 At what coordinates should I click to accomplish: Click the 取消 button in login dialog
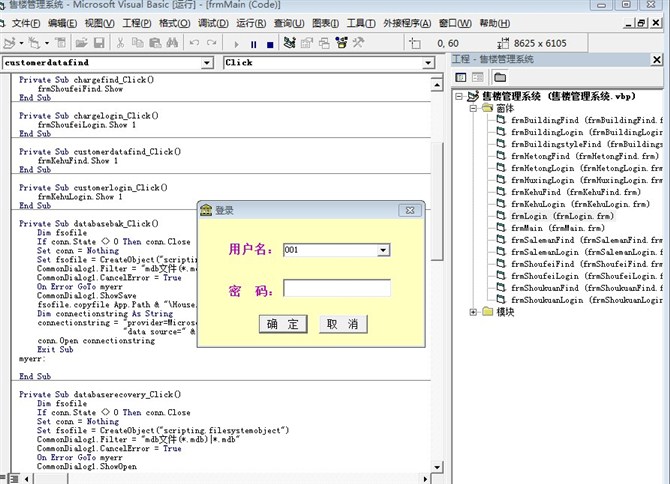pyautogui.click(x=343, y=324)
